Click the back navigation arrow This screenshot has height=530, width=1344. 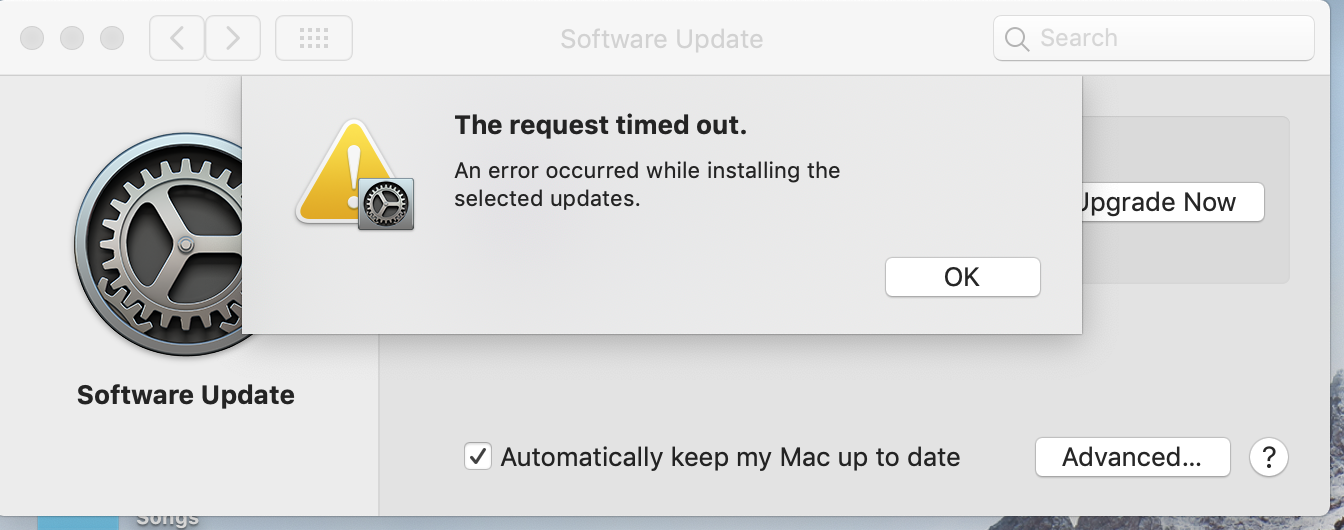pos(177,38)
